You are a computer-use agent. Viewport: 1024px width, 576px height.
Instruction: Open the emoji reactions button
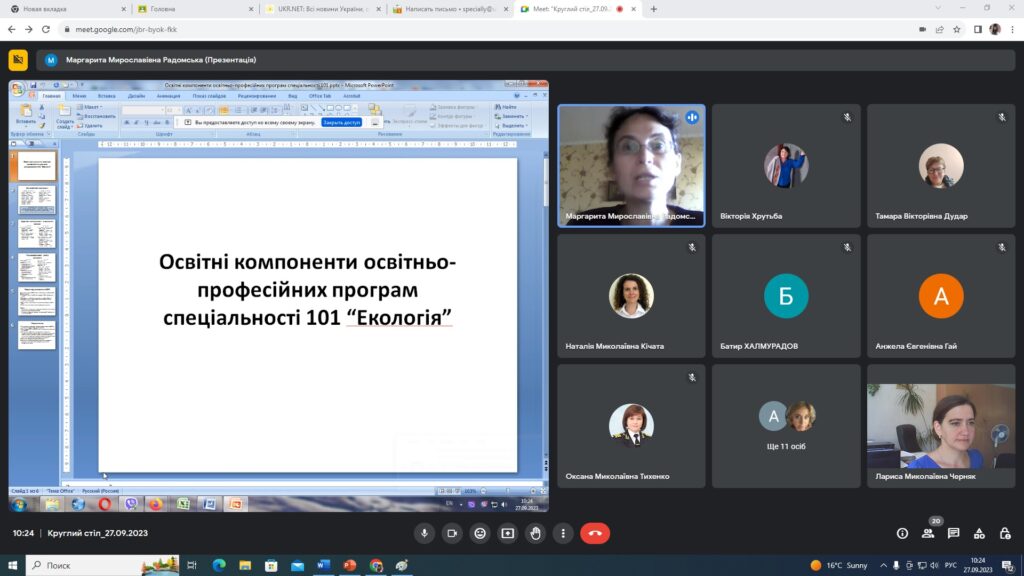480,533
